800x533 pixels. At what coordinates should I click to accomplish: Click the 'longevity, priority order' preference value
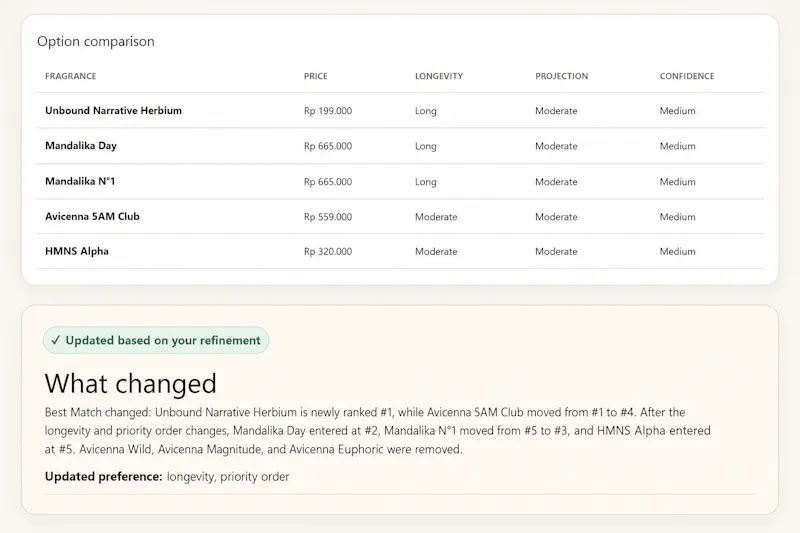(x=228, y=477)
